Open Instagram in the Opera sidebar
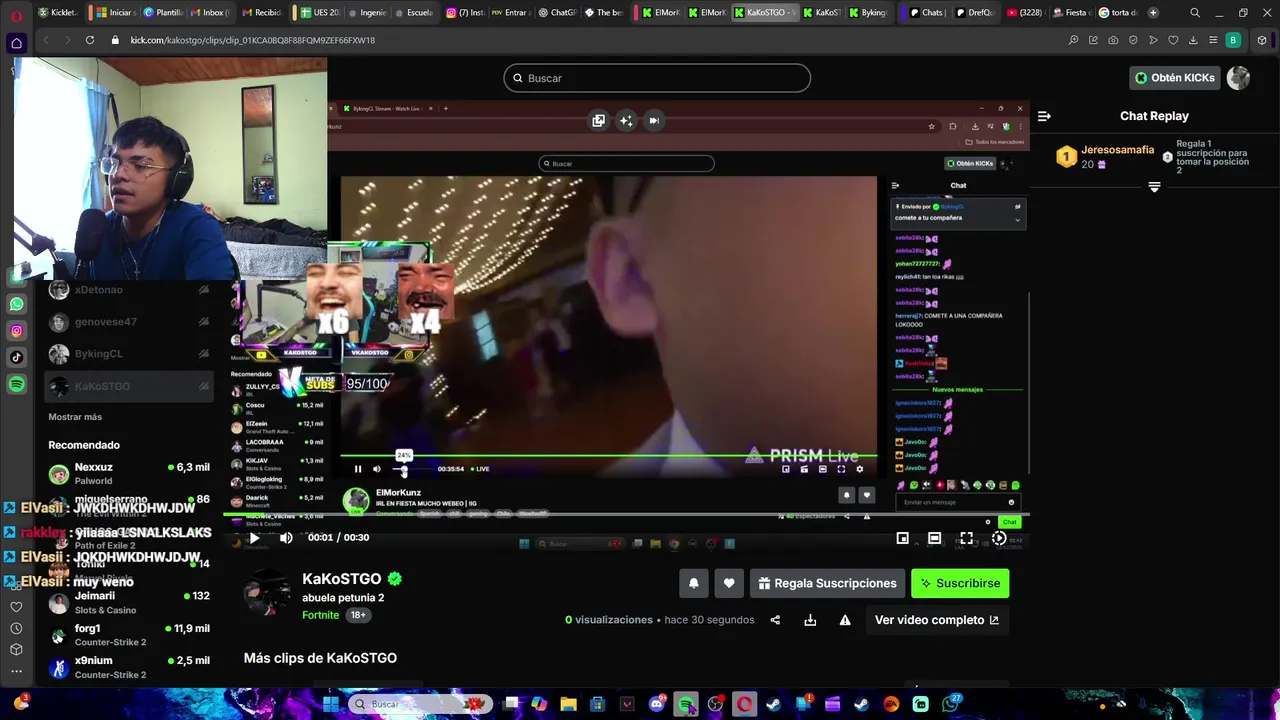 coord(17,331)
